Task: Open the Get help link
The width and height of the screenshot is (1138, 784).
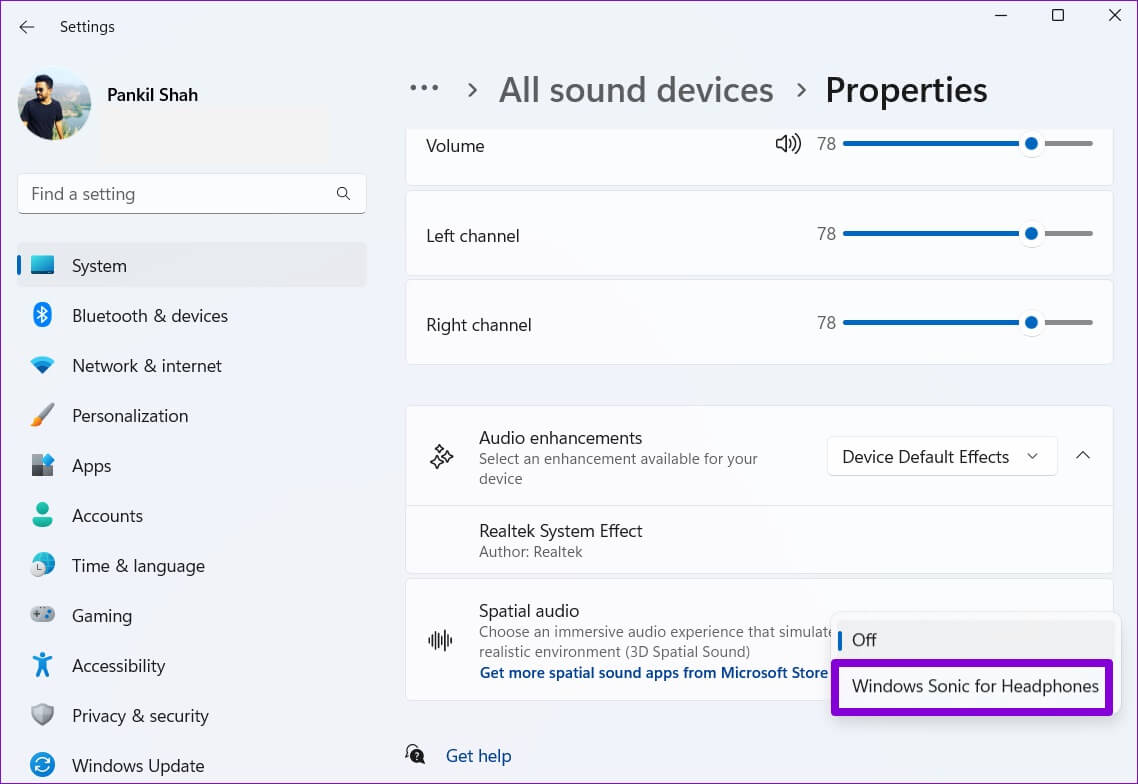Action: 478,756
